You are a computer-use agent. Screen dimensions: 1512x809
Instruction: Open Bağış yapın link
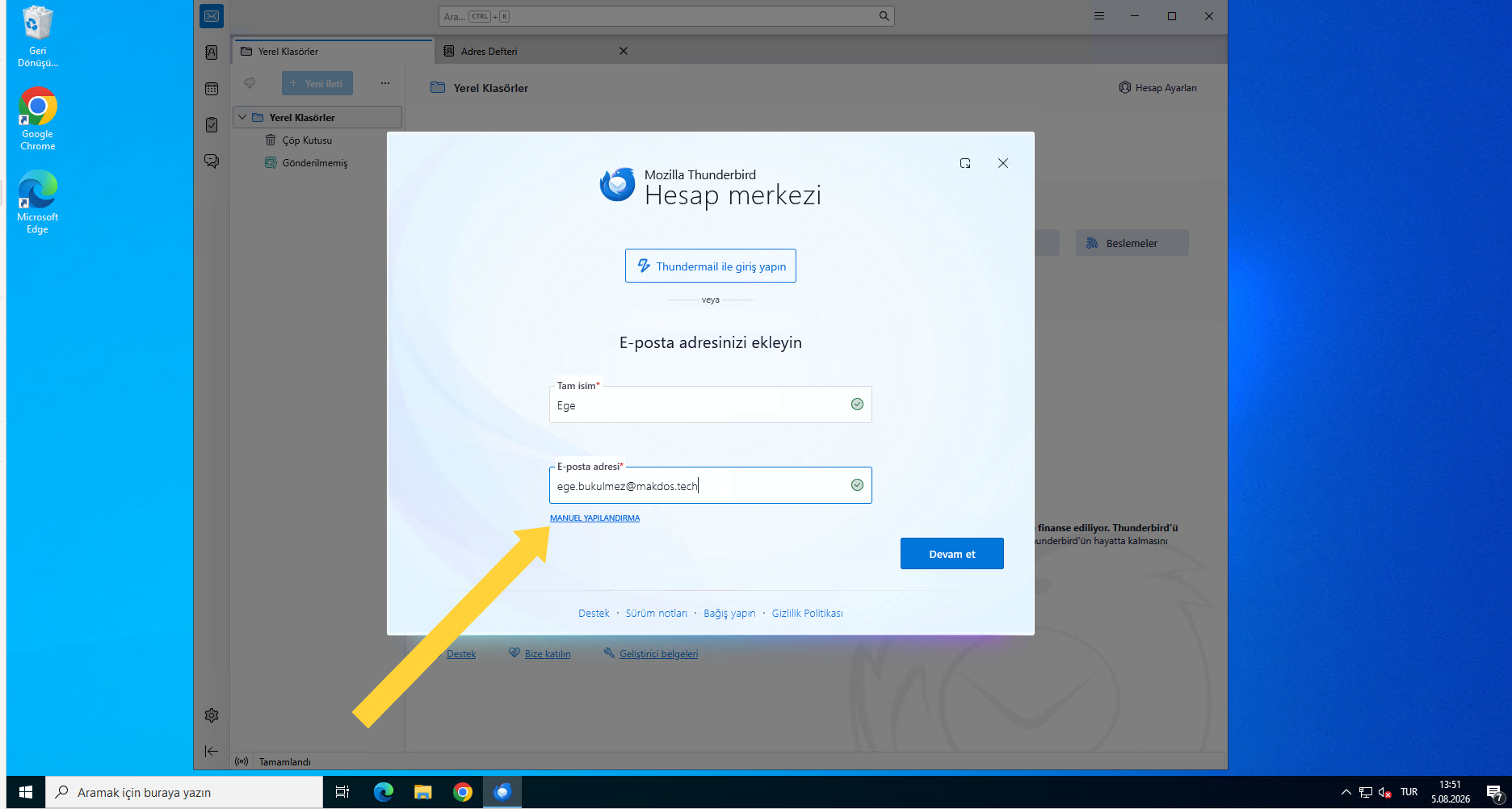[x=729, y=614]
